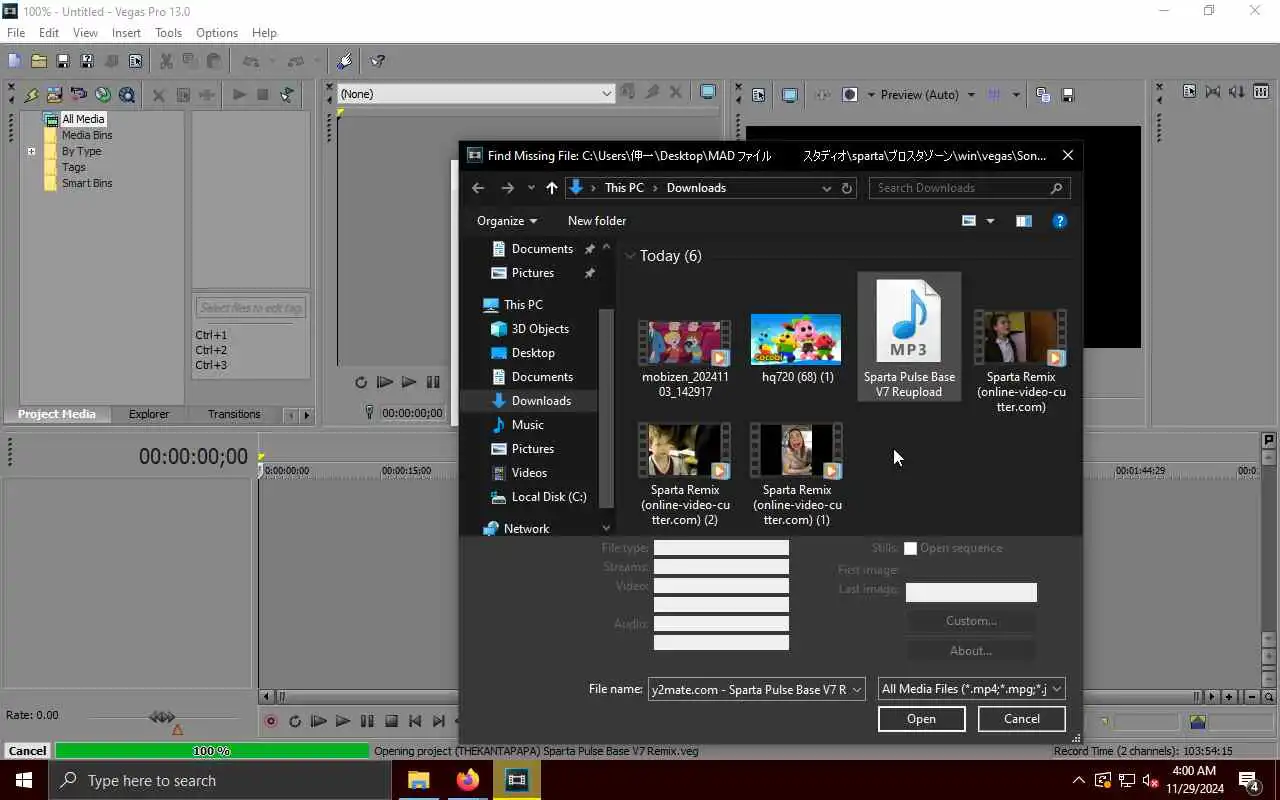Viewport: 1280px width, 800px height.
Task: Click the Search Downloads field
Action: [969, 188]
